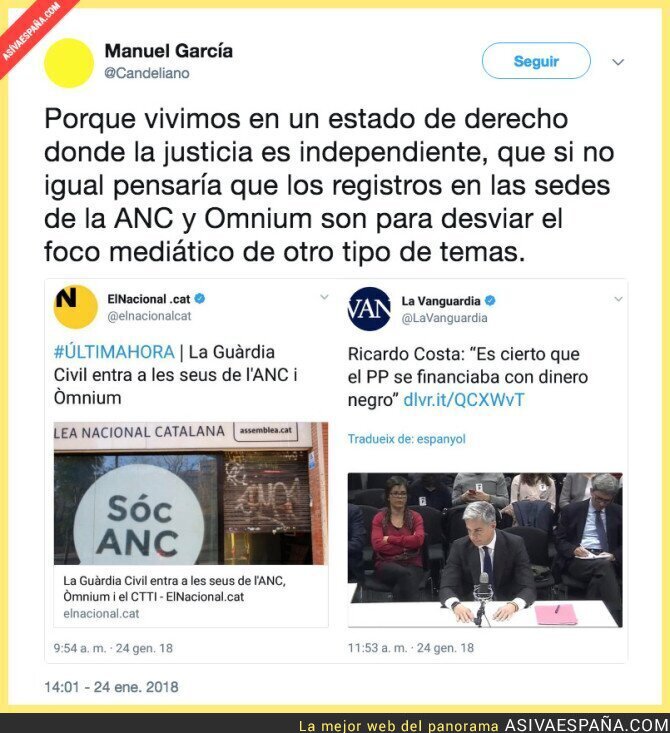Click the 14:01 - 24 ene. 2018 timestamp
The height and width of the screenshot is (733, 670).
pyautogui.click(x=111, y=687)
